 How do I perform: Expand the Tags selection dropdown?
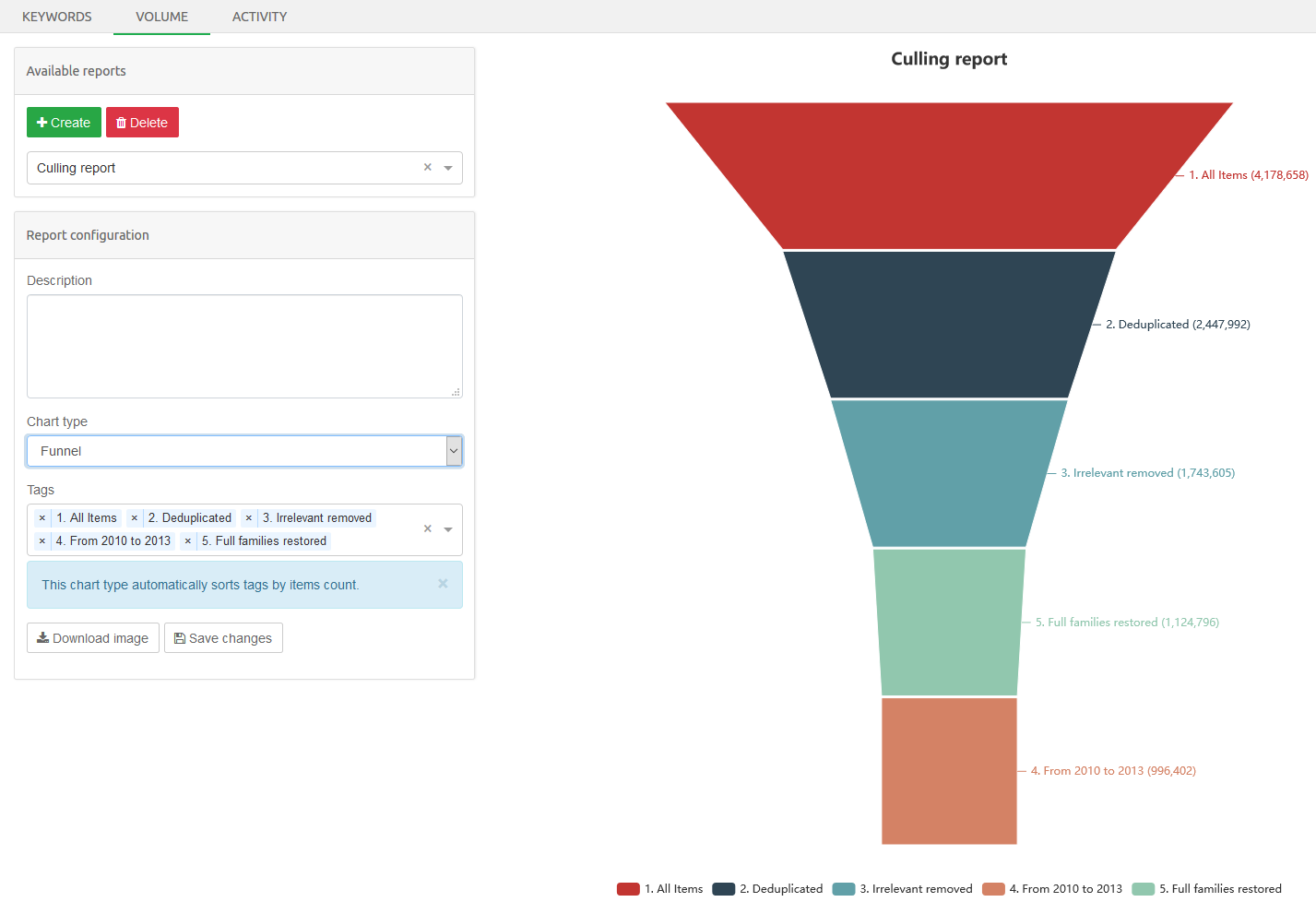click(x=448, y=529)
